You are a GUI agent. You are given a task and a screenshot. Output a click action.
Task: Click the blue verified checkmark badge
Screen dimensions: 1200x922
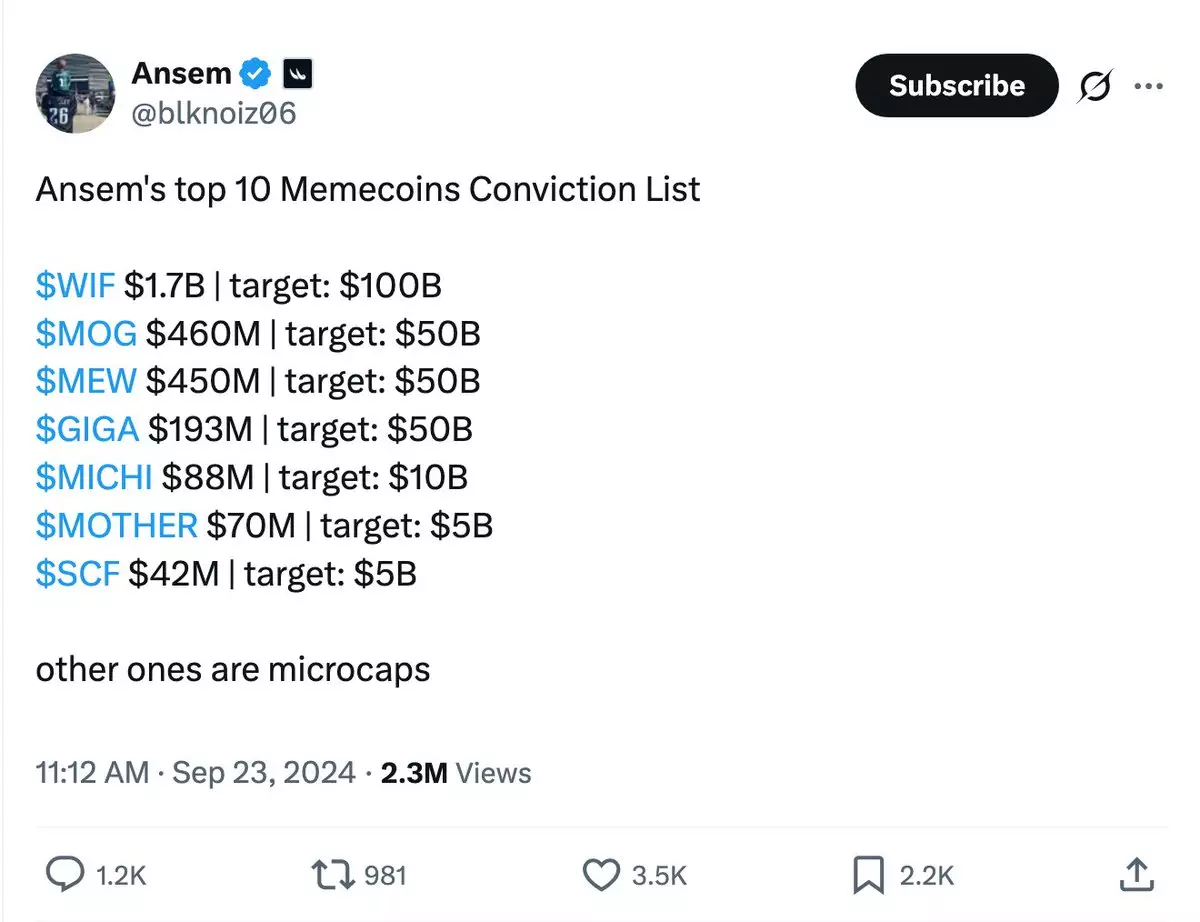257,73
